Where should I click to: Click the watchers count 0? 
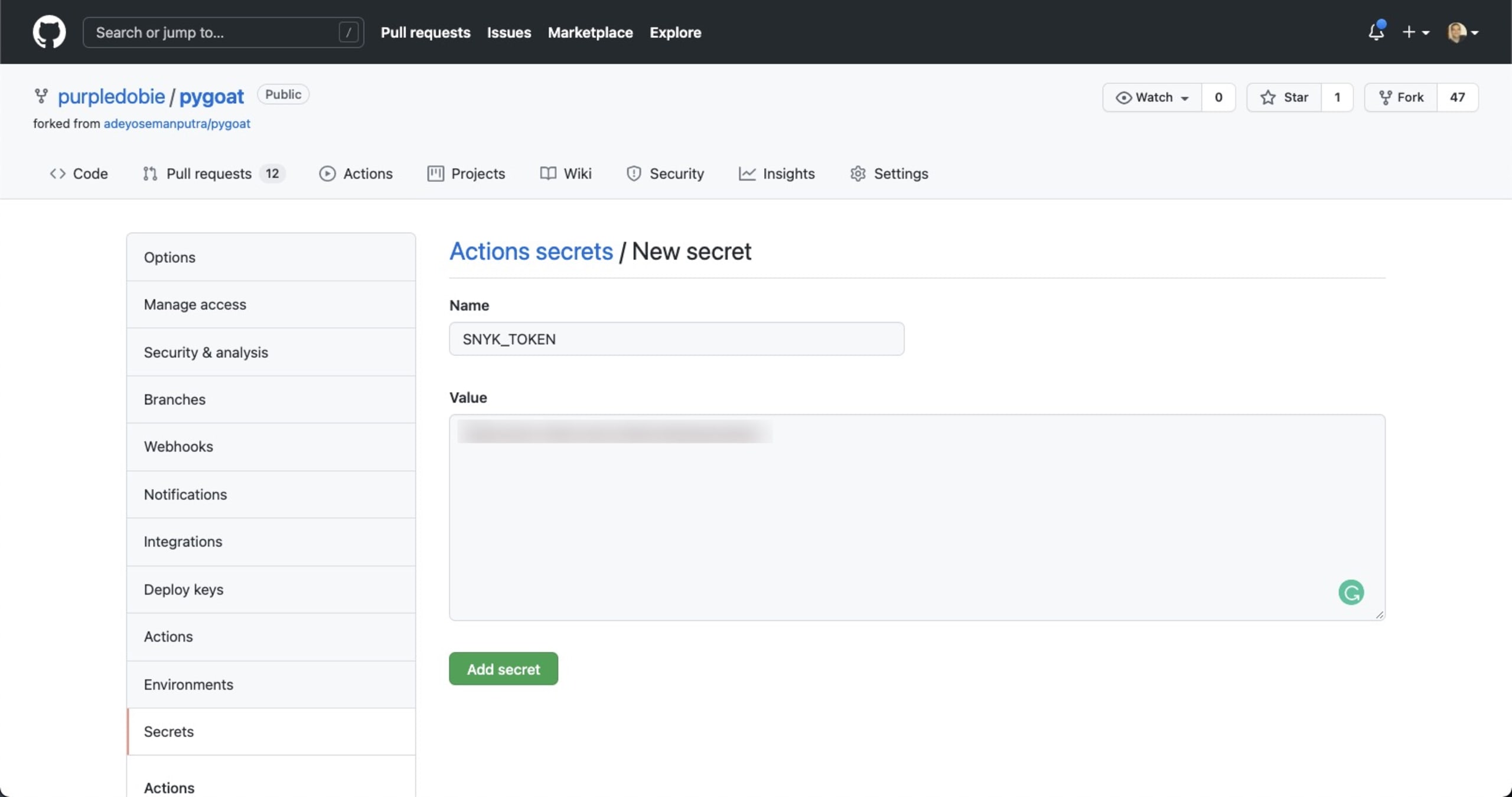[1218, 97]
